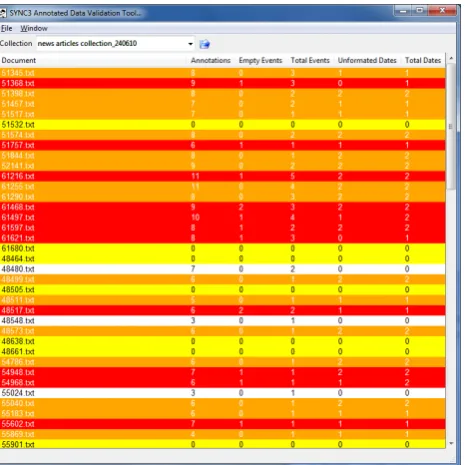Select row 48480.txt
465x465 pixels.
pos(223,269)
